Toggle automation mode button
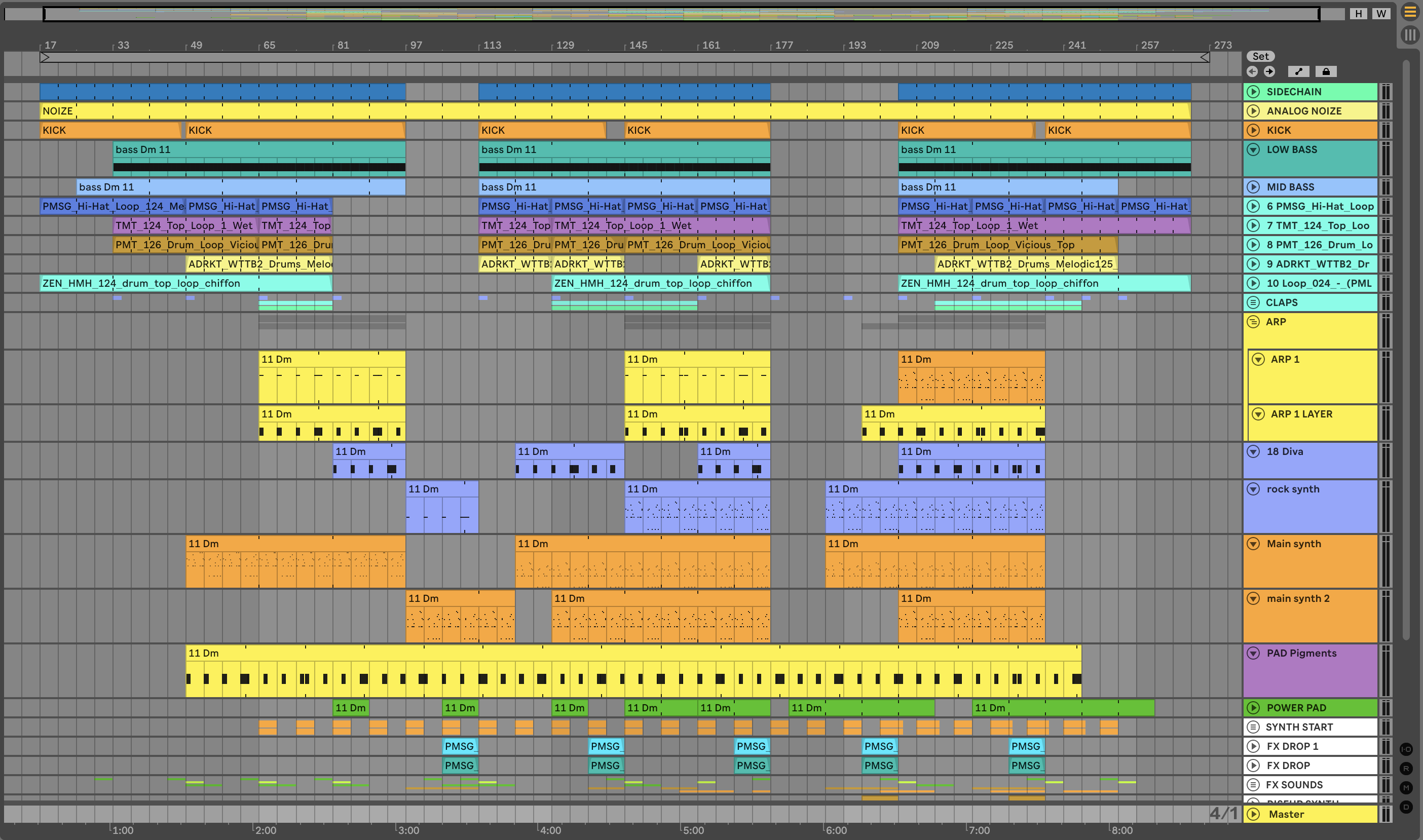The image size is (1423, 840). click(1298, 71)
